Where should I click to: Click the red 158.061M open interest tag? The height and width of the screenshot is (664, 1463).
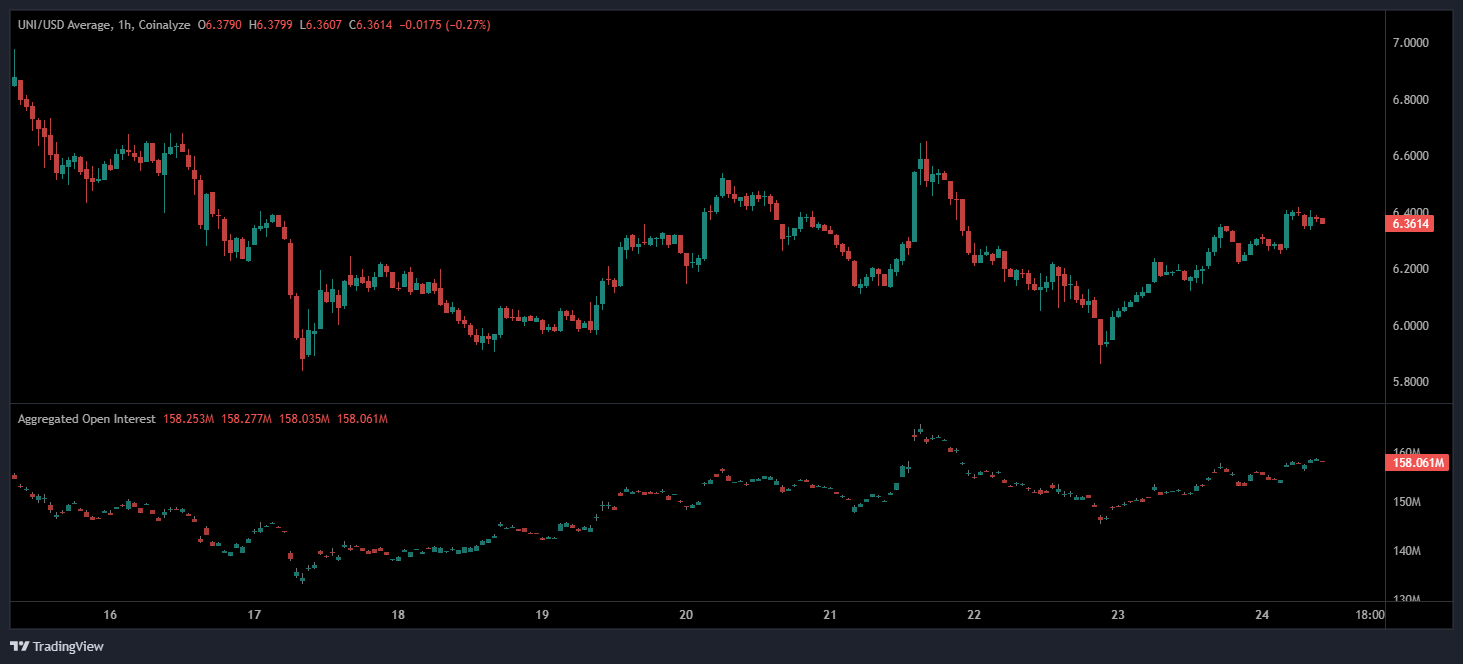(x=1413, y=462)
